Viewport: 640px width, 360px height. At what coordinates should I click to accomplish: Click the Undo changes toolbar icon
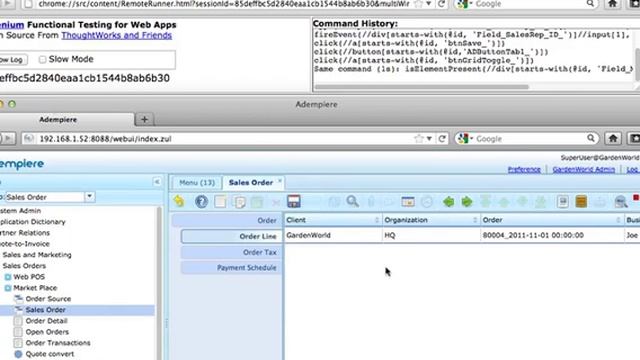pos(179,201)
